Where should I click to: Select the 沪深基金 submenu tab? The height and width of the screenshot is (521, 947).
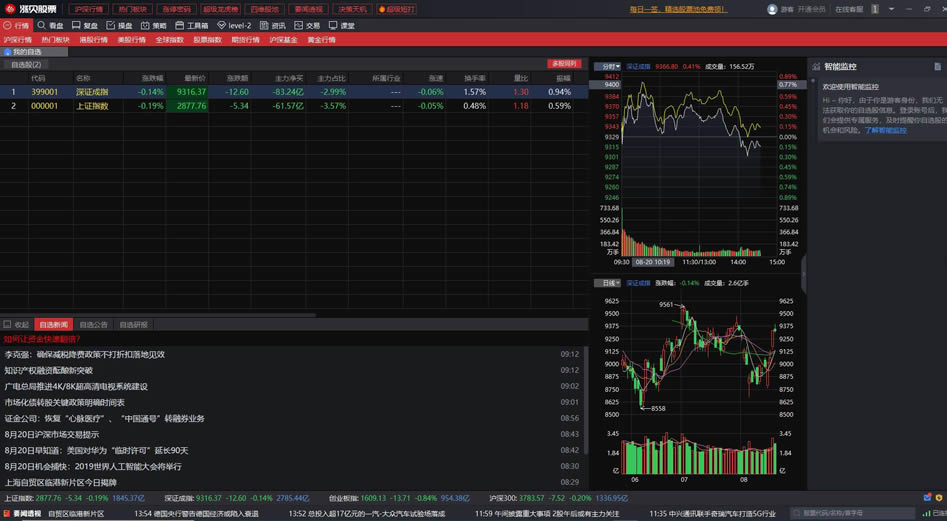pyautogui.click(x=283, y=40)
